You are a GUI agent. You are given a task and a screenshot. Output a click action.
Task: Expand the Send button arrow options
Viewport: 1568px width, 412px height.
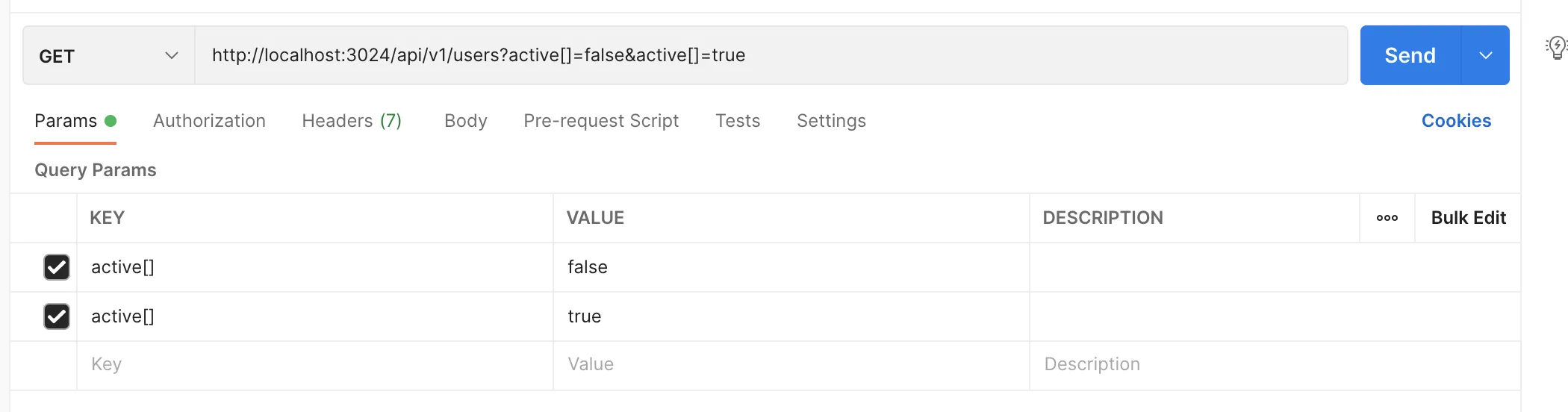pyautogui.click(x=1486, y=56)
